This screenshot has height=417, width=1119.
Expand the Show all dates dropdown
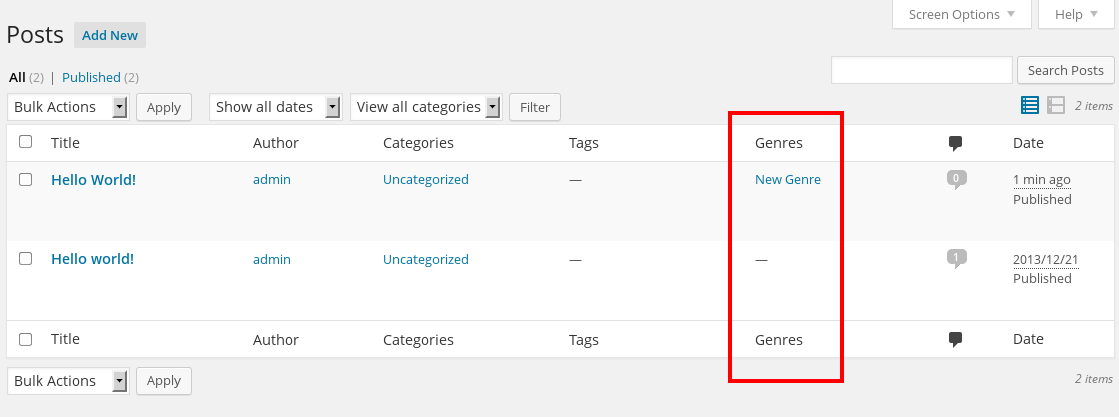pos(275,107)
